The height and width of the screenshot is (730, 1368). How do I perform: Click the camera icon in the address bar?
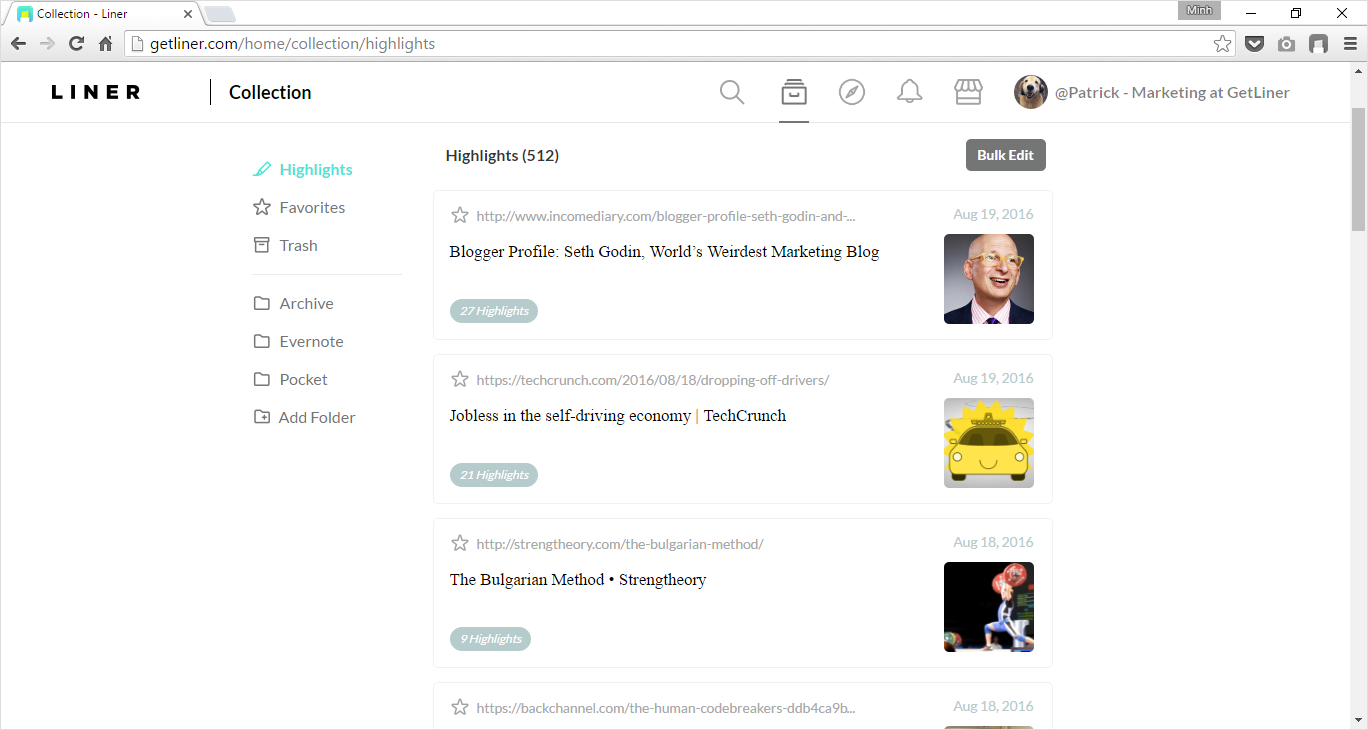[1286, 43]
